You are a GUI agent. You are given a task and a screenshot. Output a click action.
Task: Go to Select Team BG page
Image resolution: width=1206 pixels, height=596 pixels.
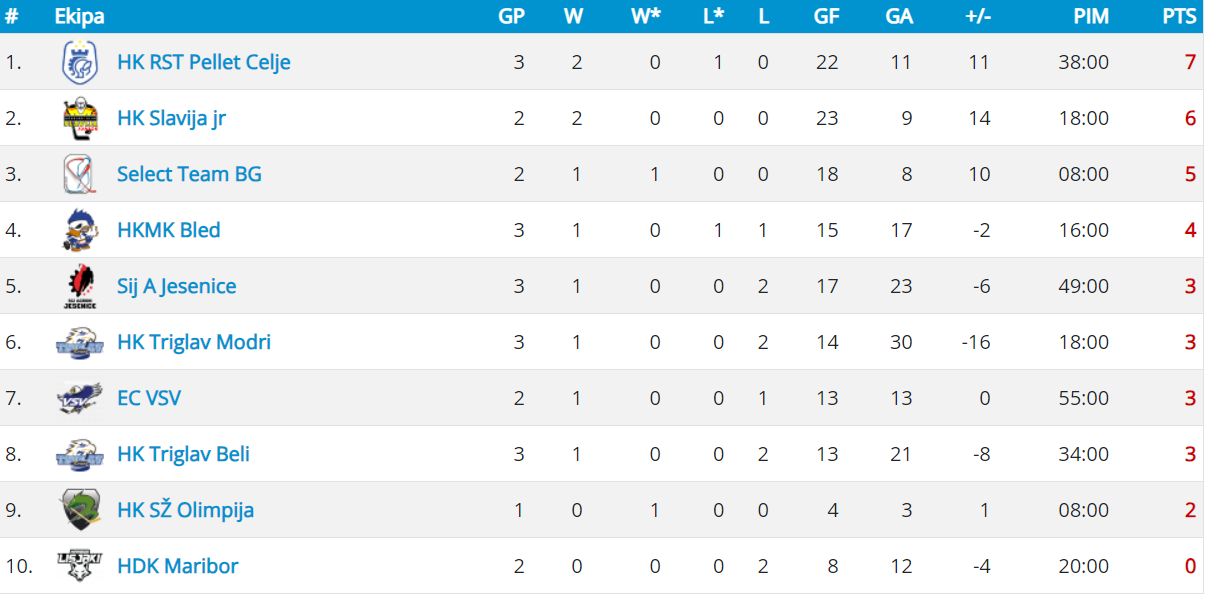189,174
